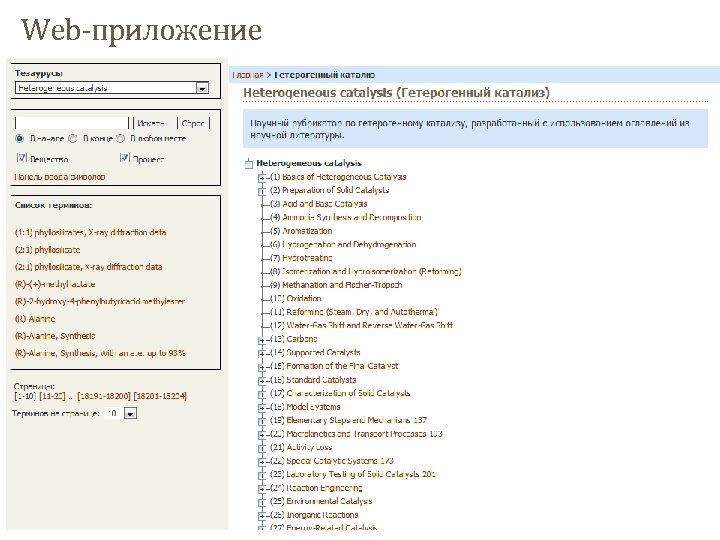Viewport: 720px width, 540px height.
Task: Open term '(2:1) phyllosilicate'
Action: [x=47, y=250]
